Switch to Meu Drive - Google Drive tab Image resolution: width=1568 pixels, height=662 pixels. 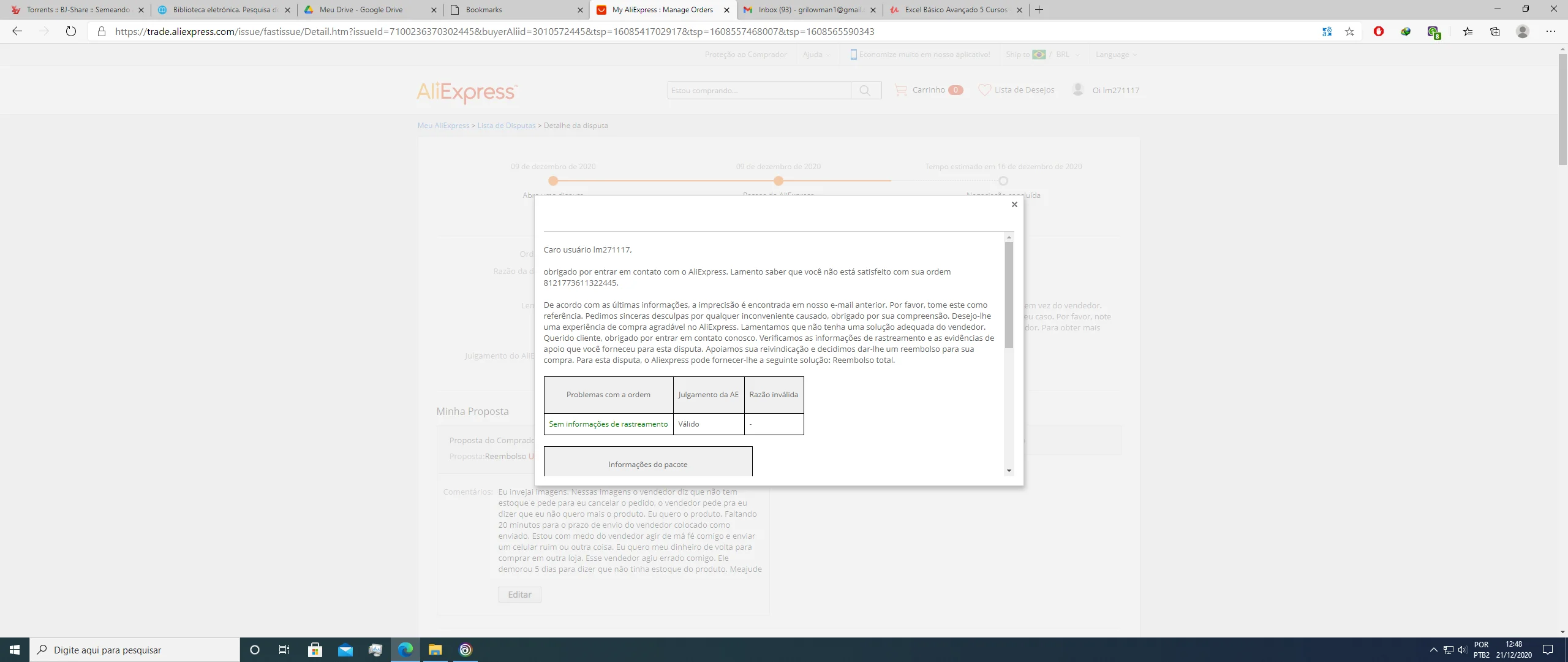pos(361,10)
